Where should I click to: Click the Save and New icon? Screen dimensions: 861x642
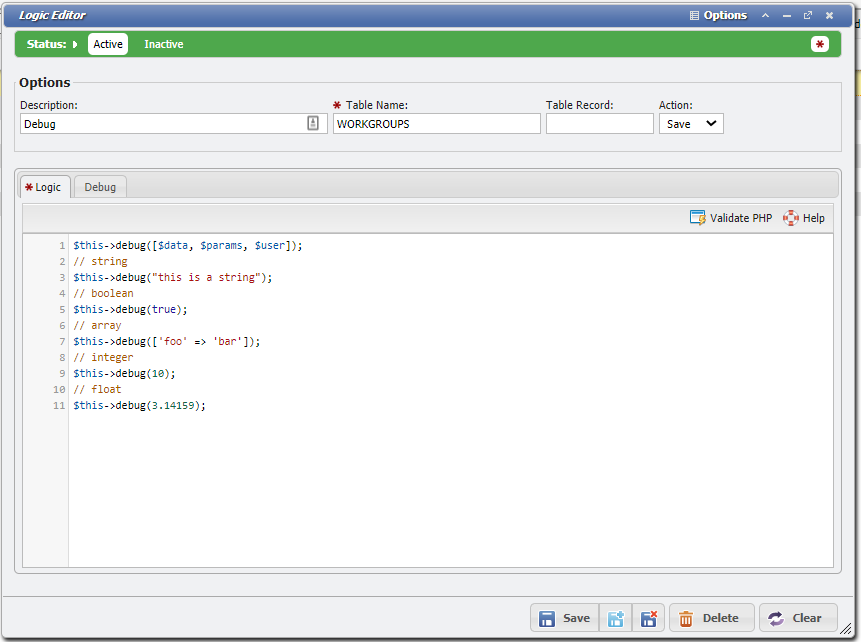616,618
